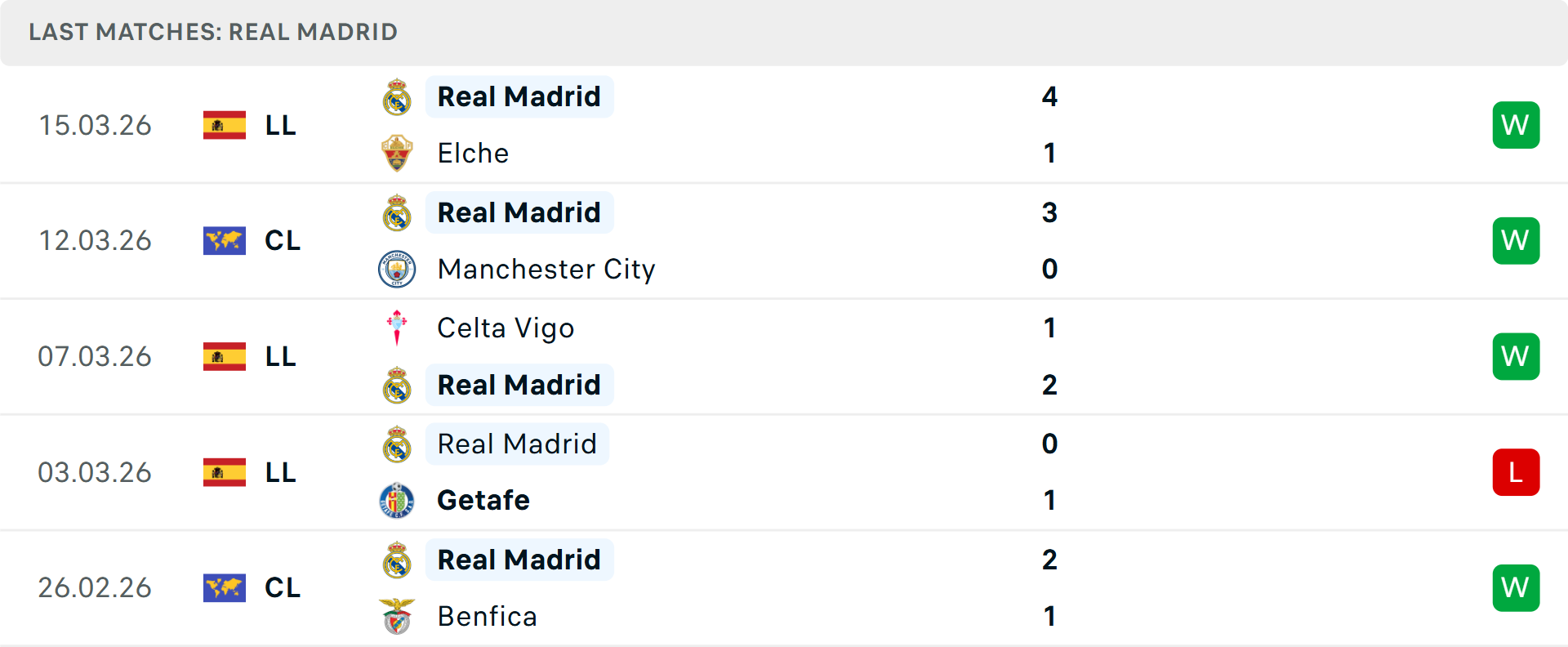Open Real Madrid from the Manchester City row

(x=519, y=212)
